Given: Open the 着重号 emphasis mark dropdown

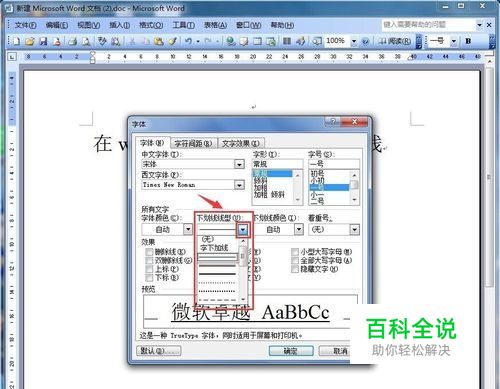Looking at the screenshot, I should click(x=354, y=229).
